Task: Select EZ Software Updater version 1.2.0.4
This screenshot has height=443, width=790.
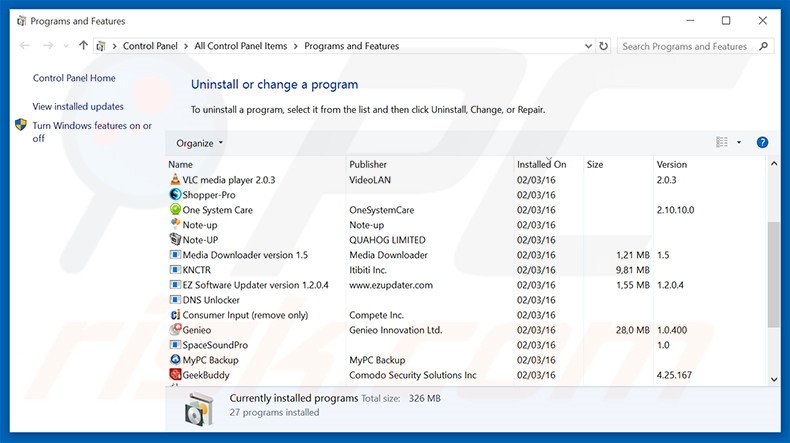Action: [x=255, y=285]
